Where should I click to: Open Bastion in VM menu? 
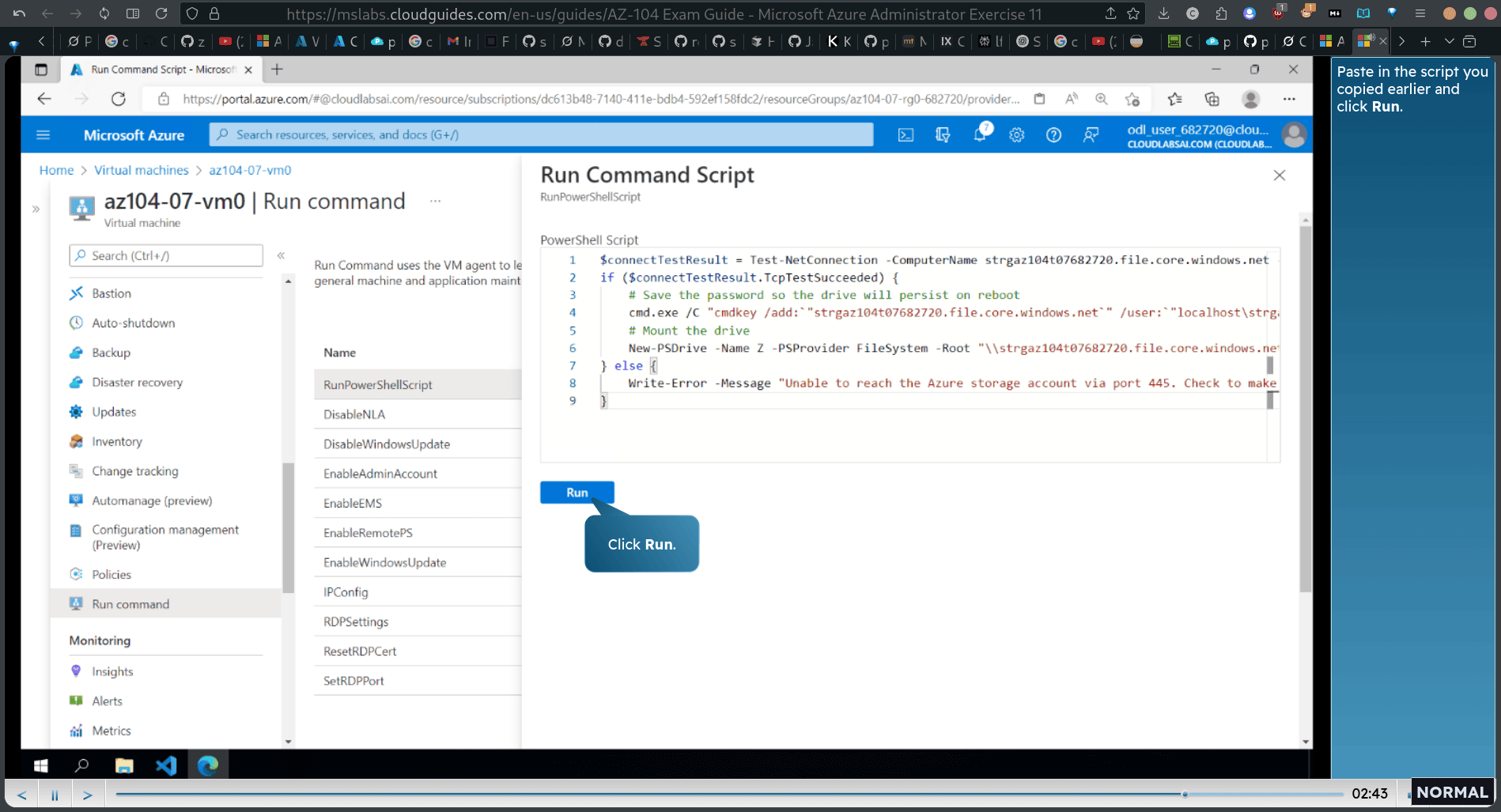click(x=112, y=293)
